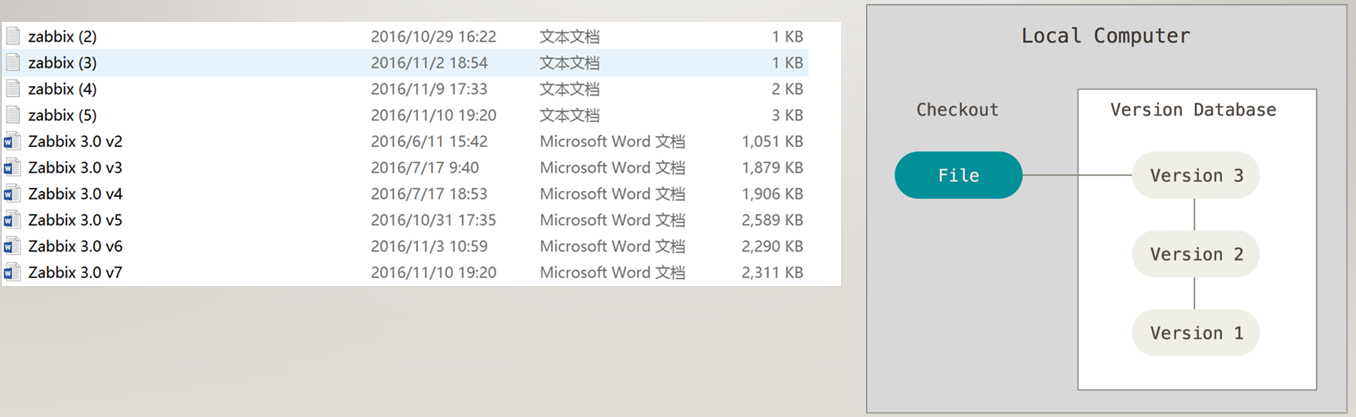Click the Local Computer heading
The image size is (1356, 417).
pyautogui.click(x=1105, y=36)
